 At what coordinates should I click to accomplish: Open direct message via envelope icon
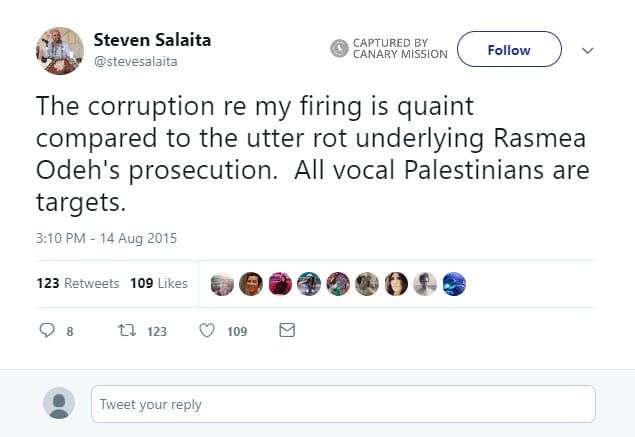click(x=287, y=331)
